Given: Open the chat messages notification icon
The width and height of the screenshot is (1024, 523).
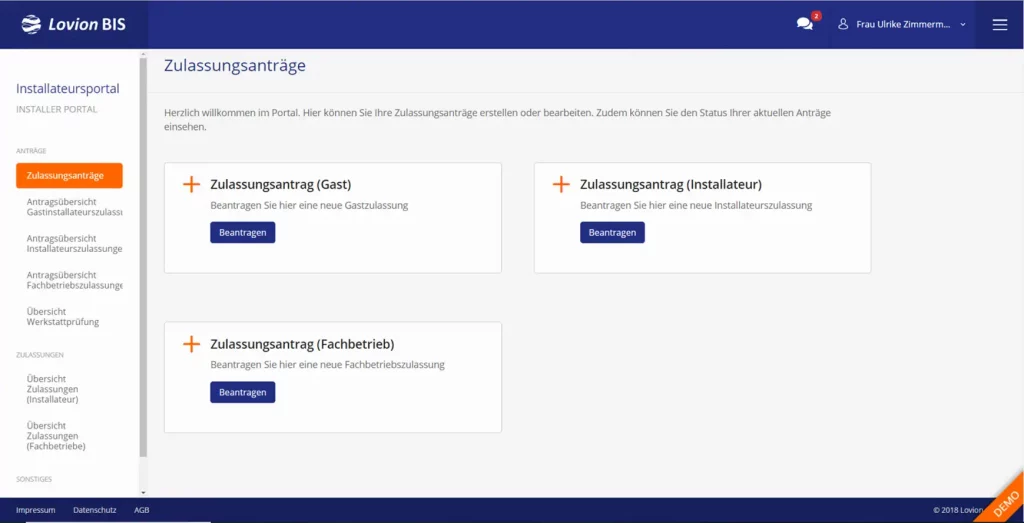Looking at the screenshot, I should pyautogui.click(x=805, y=24).
